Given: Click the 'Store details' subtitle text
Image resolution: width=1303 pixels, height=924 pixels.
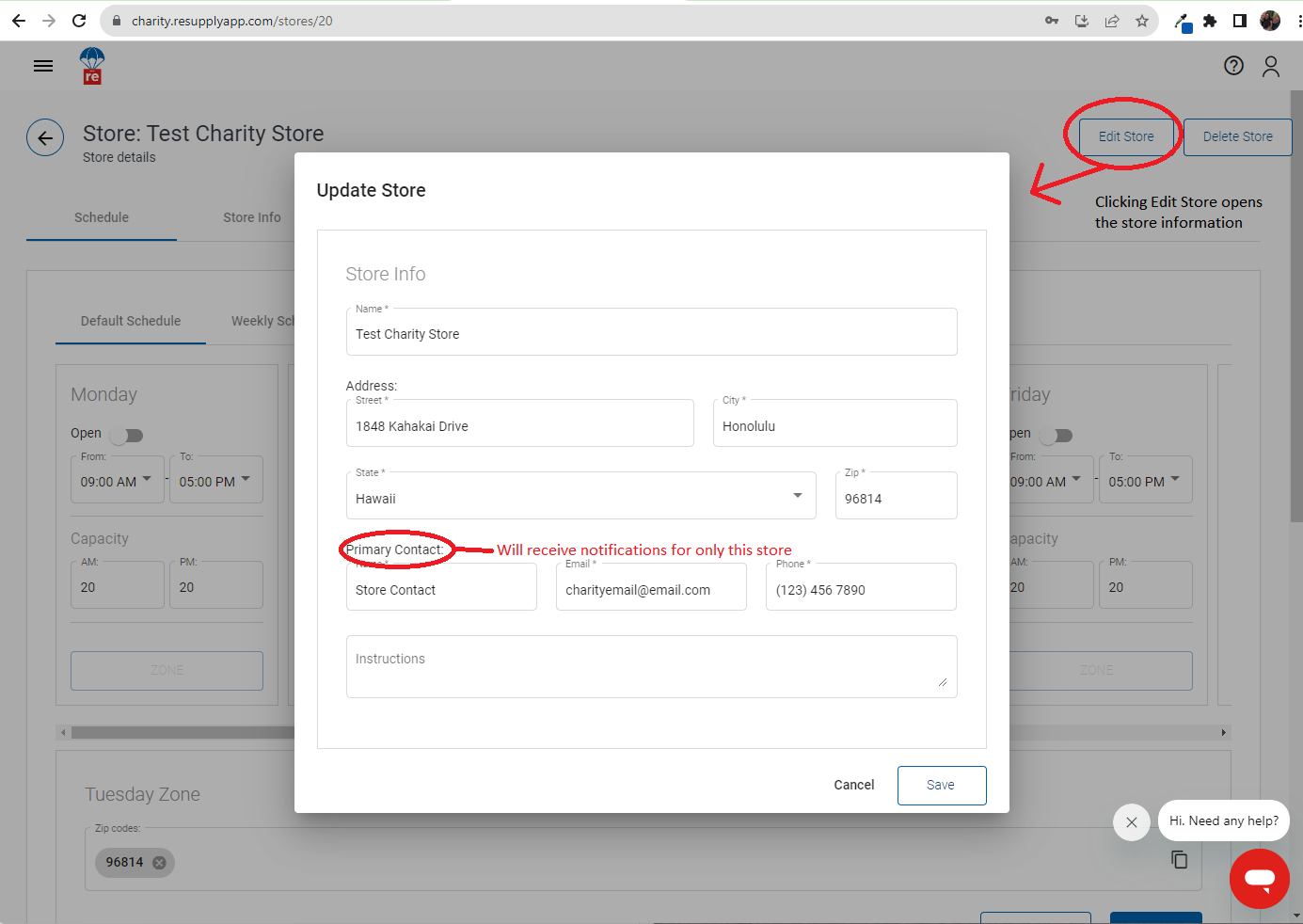Looking at the screenshot, I should click(119, 158).
